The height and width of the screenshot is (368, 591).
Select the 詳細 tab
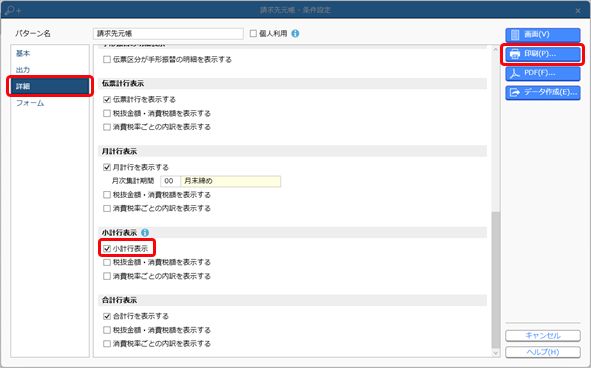50,86
